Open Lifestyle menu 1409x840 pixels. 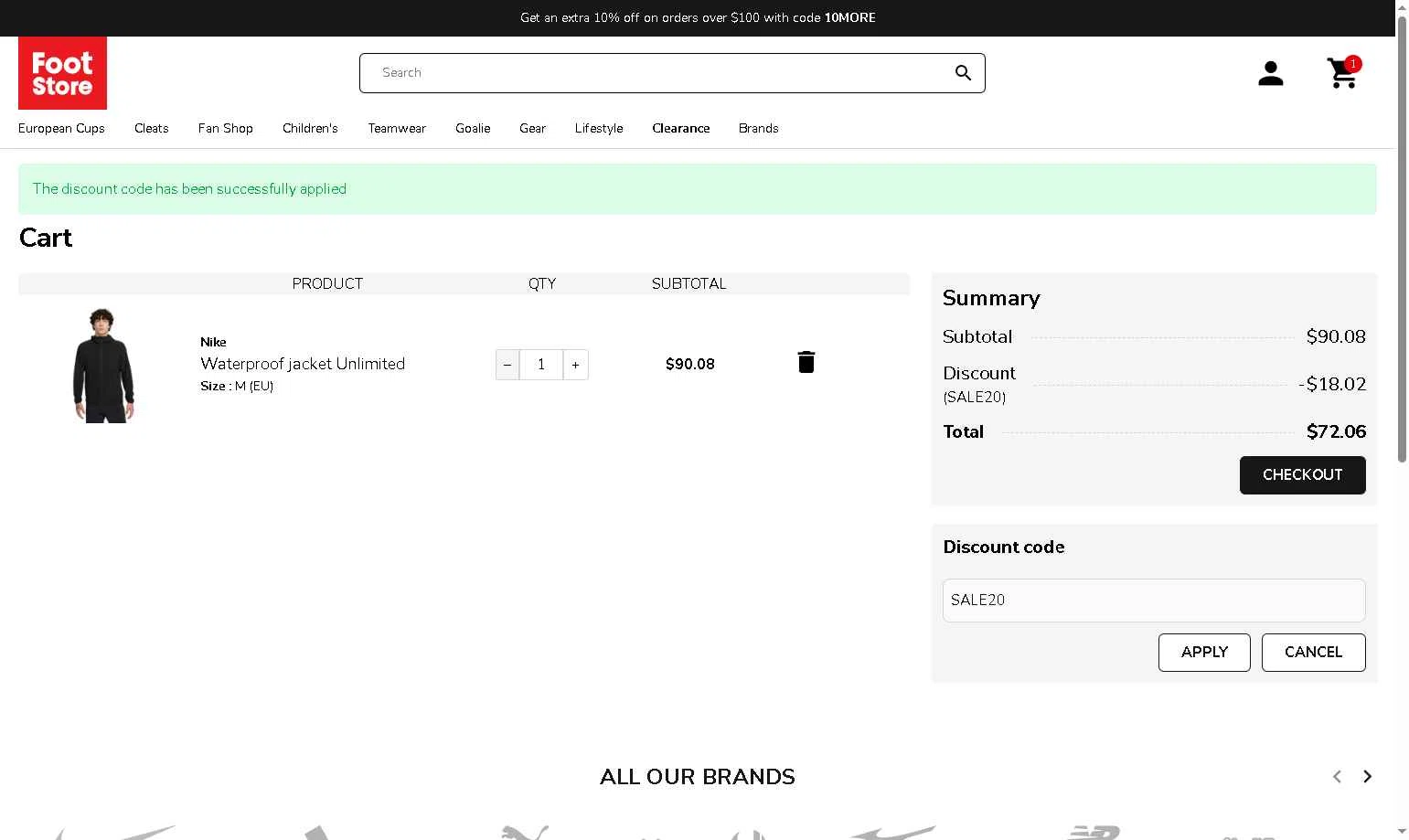[599, 128]
